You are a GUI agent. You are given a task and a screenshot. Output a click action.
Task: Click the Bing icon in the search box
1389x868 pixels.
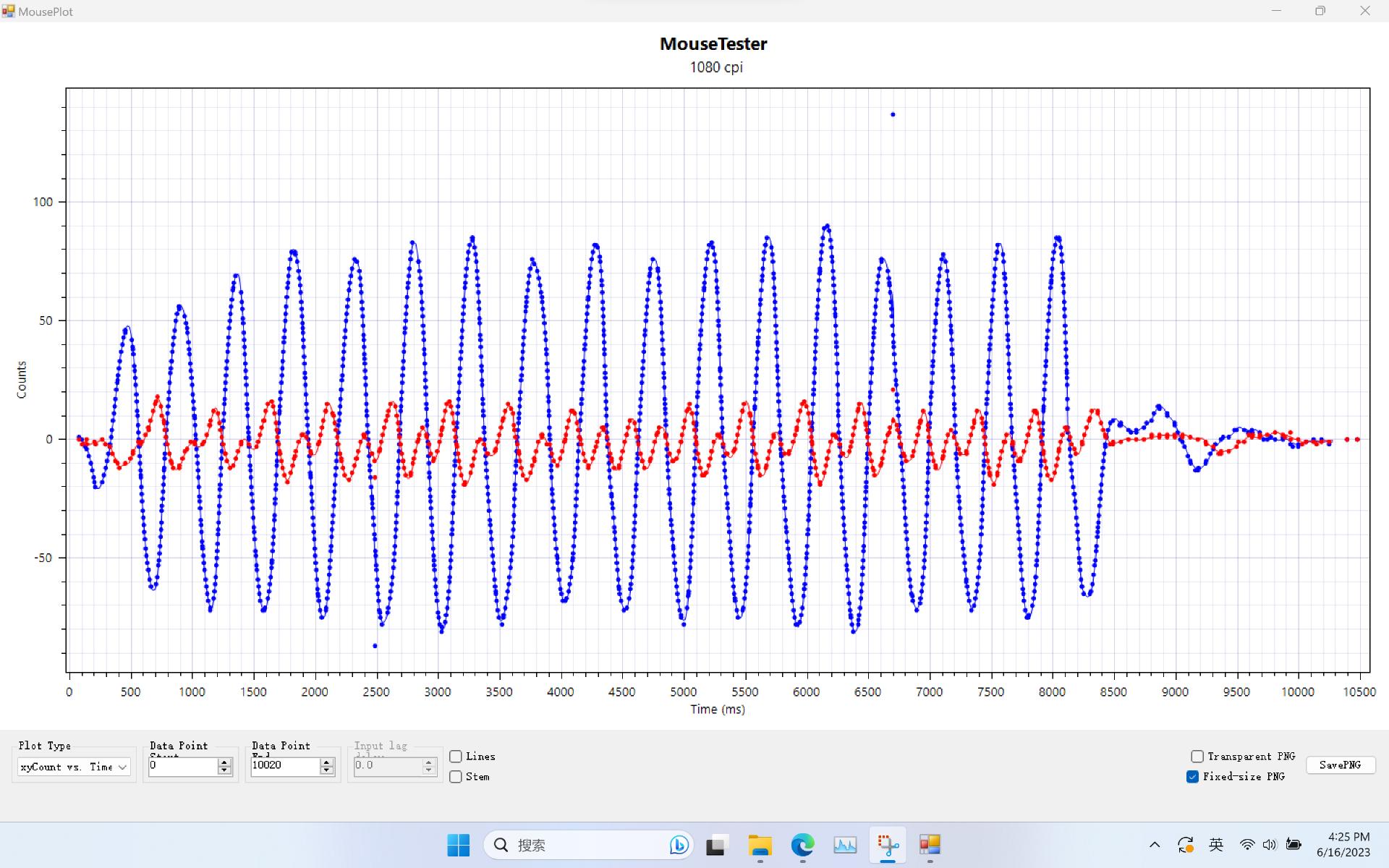(679, 845)
